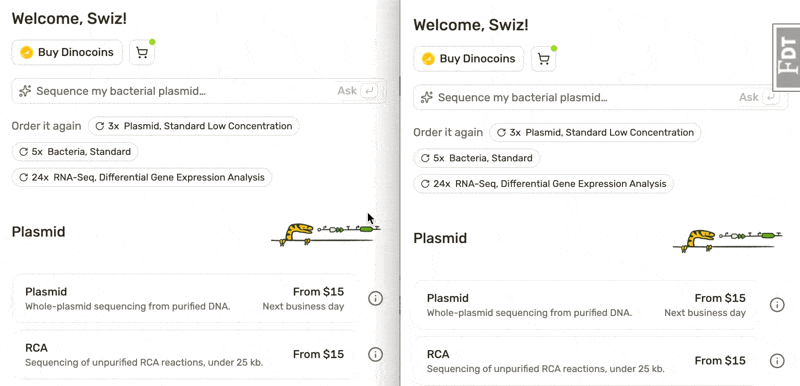
Task: Open the shopping cart in the right pane
Action: coord(543,59)
